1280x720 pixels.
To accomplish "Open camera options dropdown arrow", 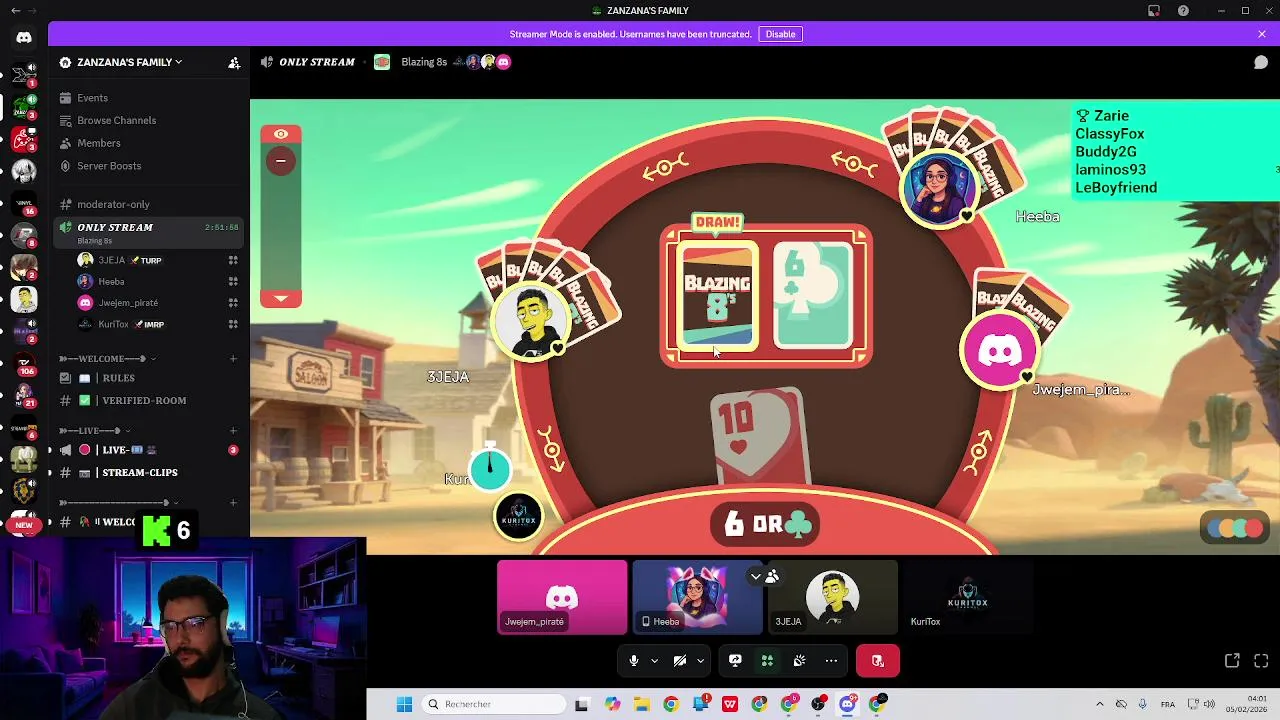I will pyautogui.click(x=700, y=661).
